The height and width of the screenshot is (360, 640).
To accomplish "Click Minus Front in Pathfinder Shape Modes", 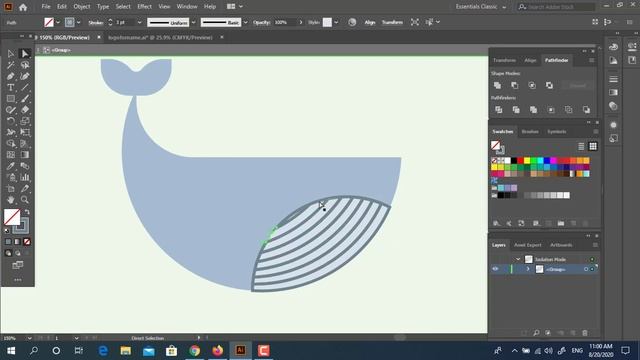I will point(515,85).
